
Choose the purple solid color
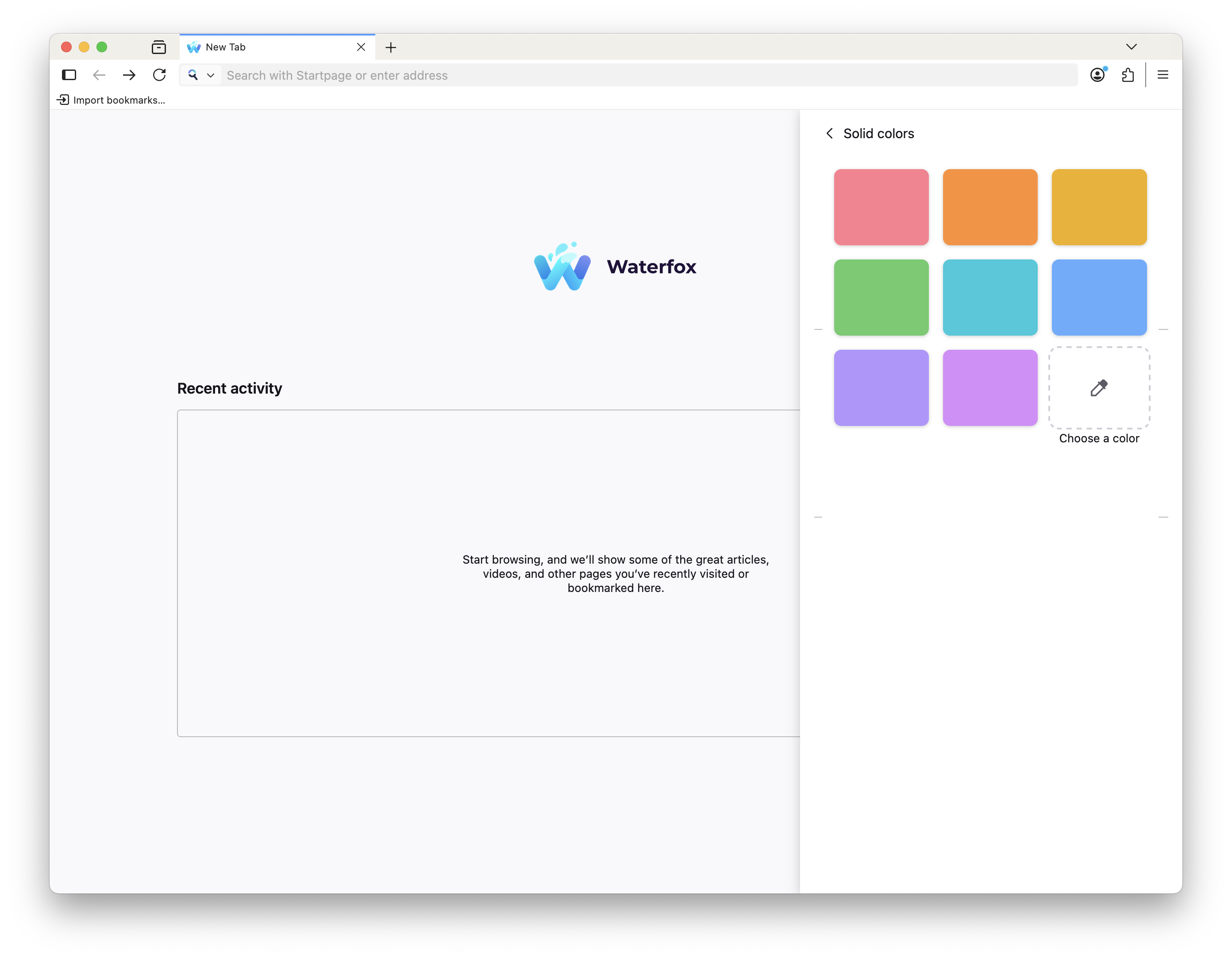pos(881,388)
